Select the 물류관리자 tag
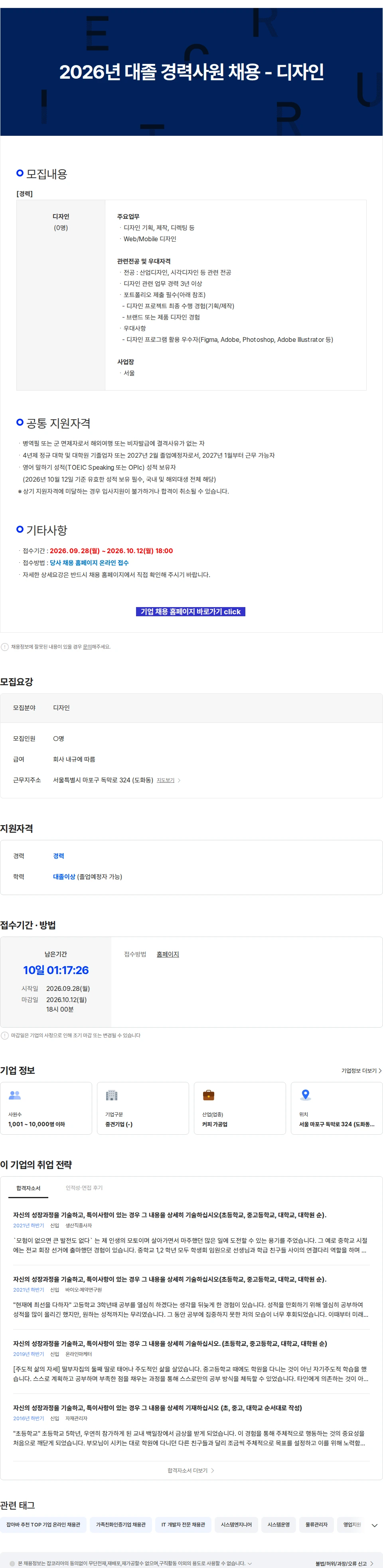383x1568 pixels. pyautogui.click(x=316, y=1524)
